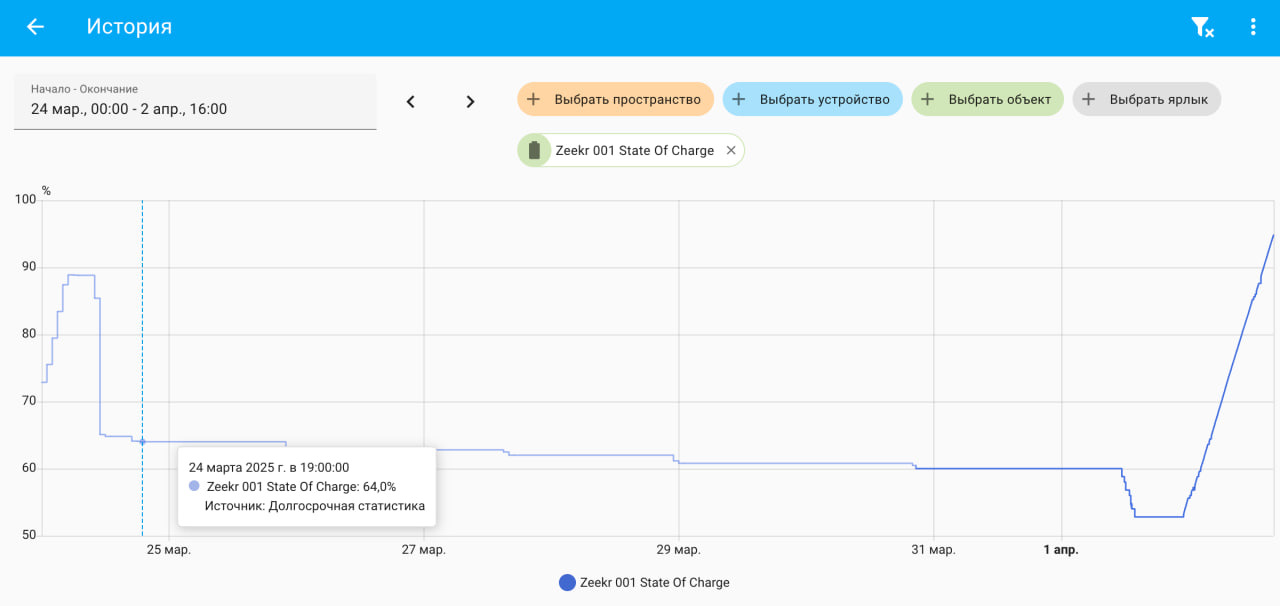
Task: Click plus icon on Выбрать пространство
Action: 534,99
